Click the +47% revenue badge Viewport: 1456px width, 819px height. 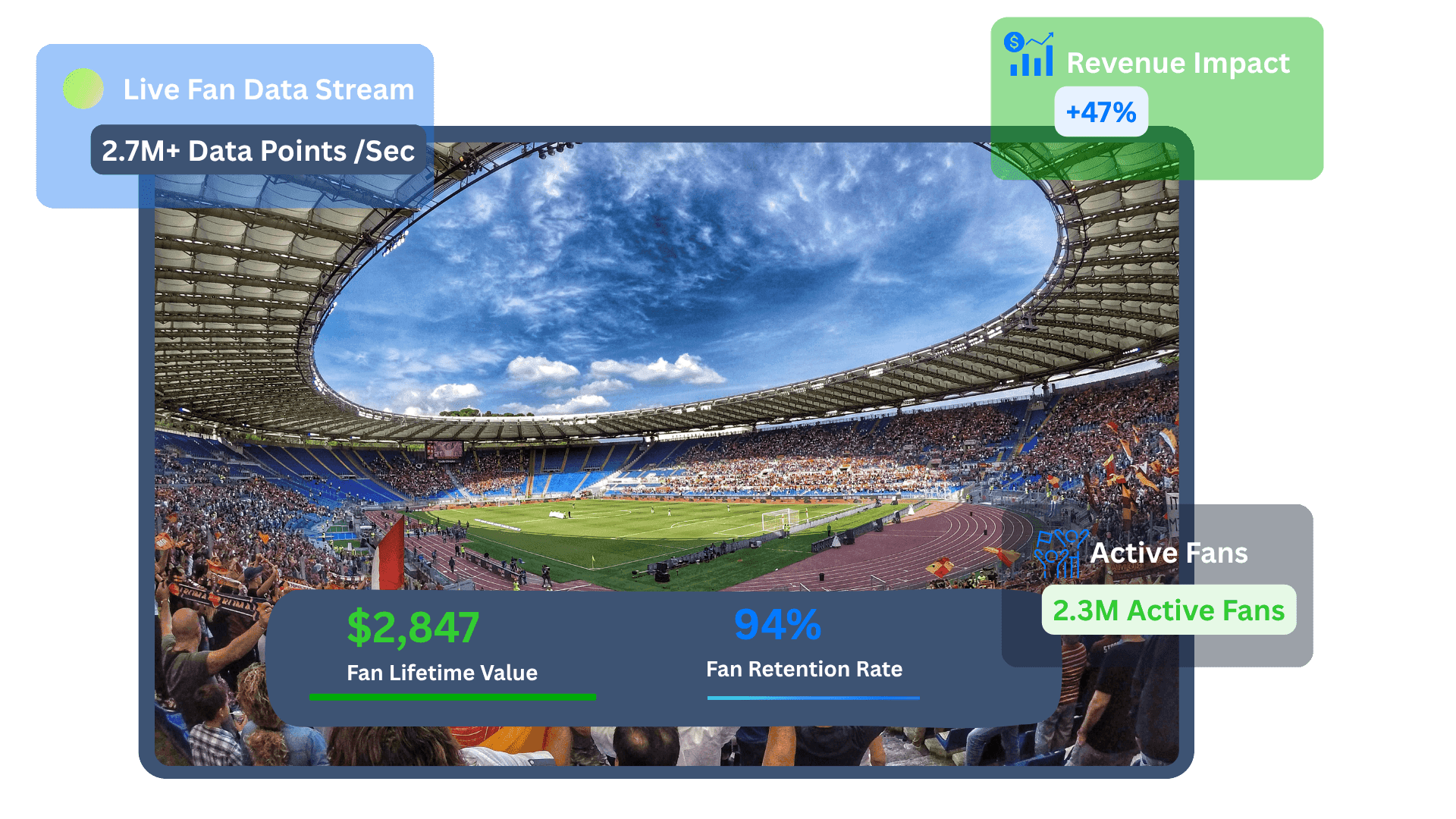pos(1101,112)
